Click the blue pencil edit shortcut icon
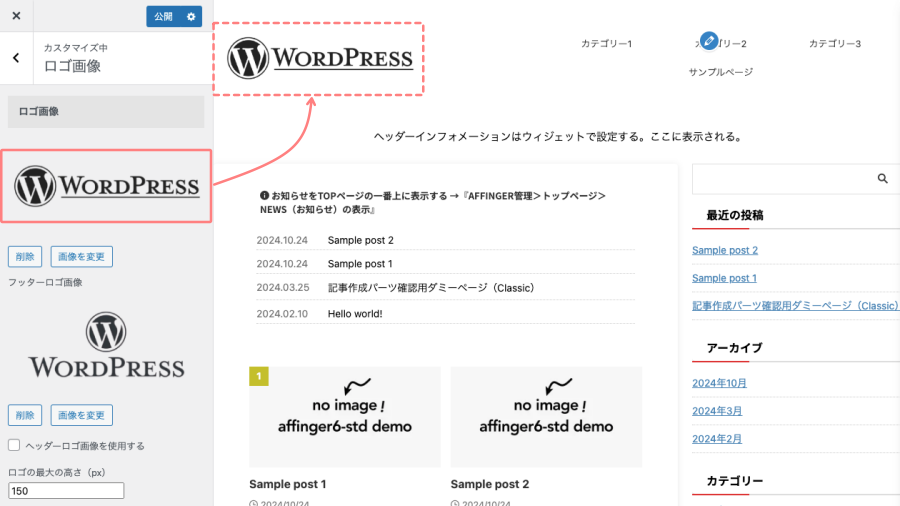The height and width of the screenshot is (506, 900). (x=709, y=41)
